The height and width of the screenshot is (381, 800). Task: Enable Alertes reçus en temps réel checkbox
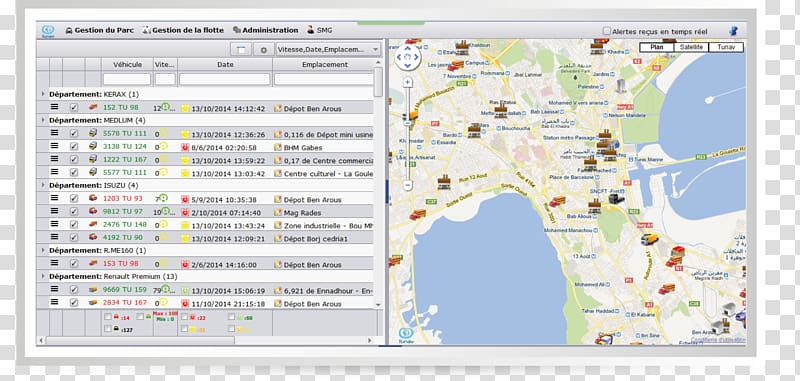(607, 31)
